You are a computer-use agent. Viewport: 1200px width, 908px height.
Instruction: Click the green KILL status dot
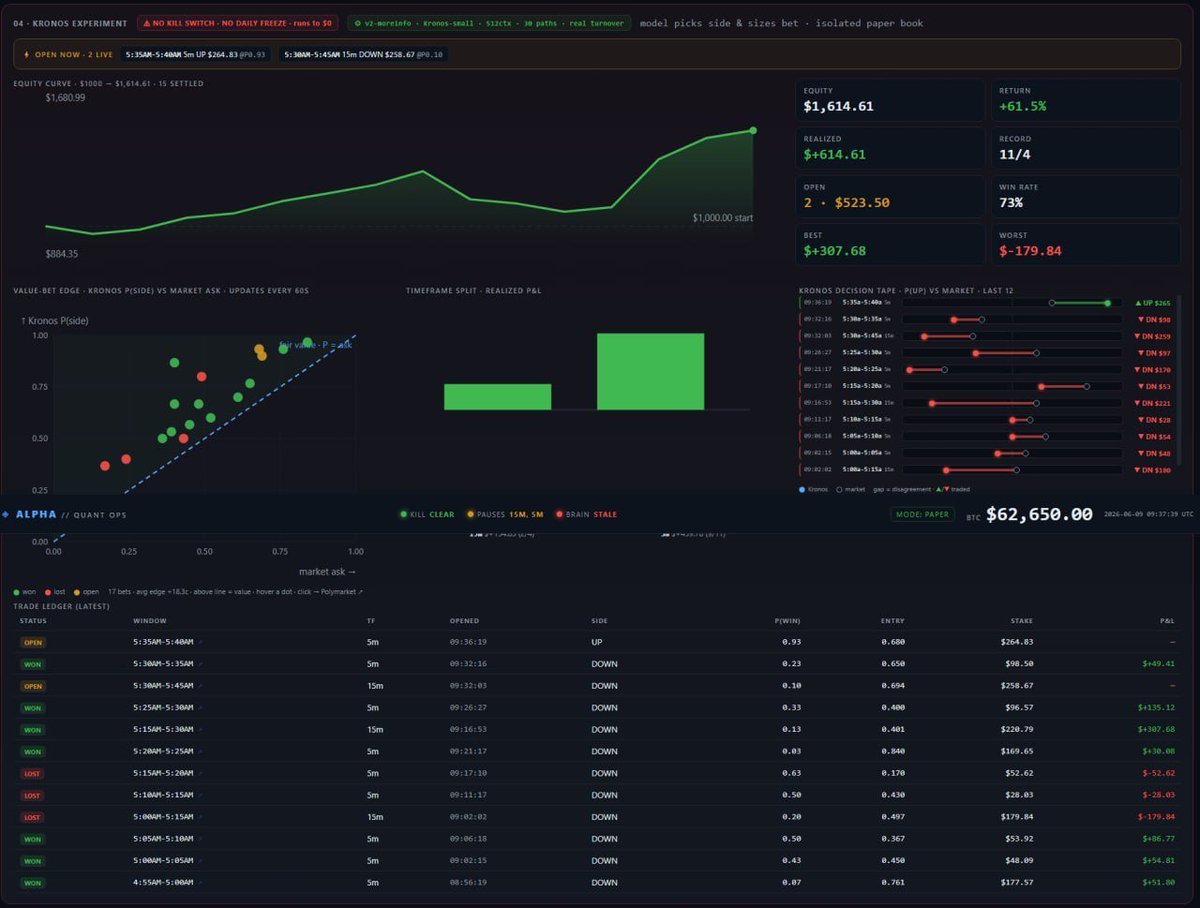click(403, 514)
